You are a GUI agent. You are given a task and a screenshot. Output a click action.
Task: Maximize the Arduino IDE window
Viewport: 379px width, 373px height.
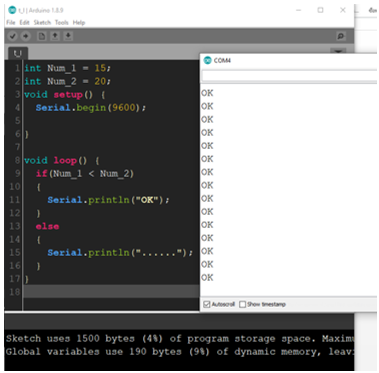click(x=320, y=10)
